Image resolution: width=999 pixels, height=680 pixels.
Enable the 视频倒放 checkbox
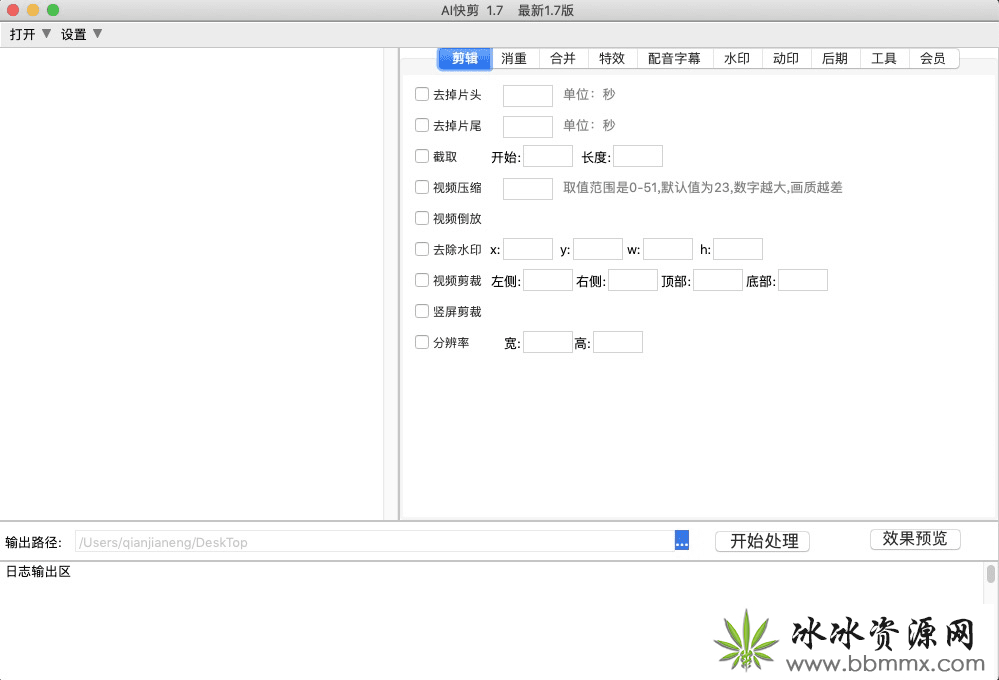(x=422, y=218)
